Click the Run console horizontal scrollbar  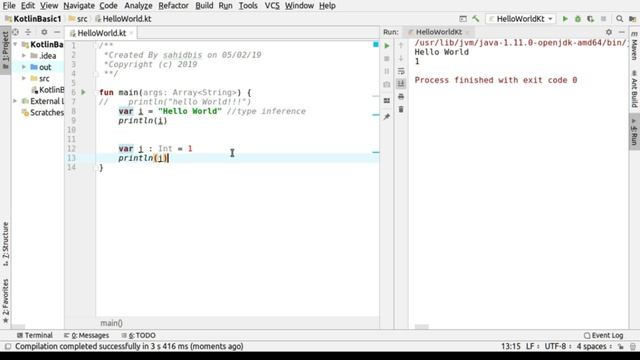pos(422,327)
